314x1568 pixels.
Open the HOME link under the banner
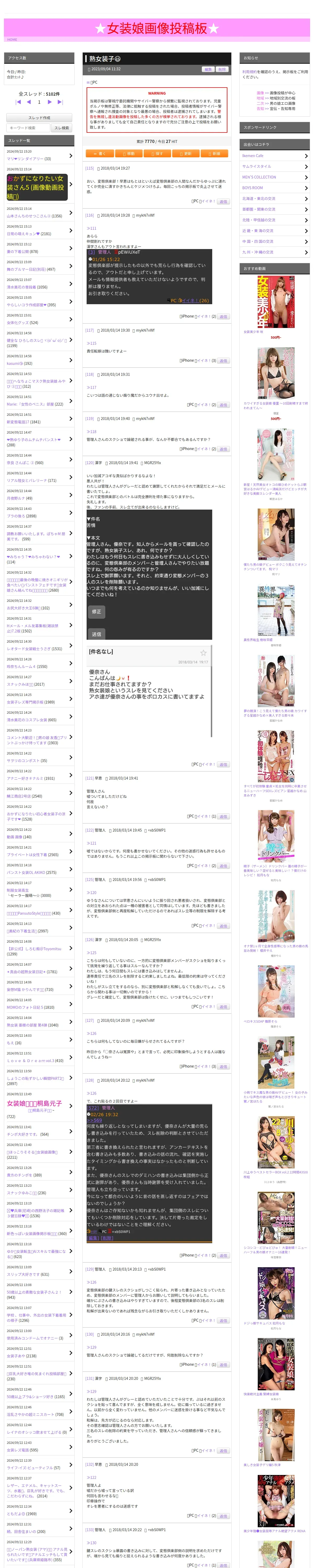pos(12,39)
